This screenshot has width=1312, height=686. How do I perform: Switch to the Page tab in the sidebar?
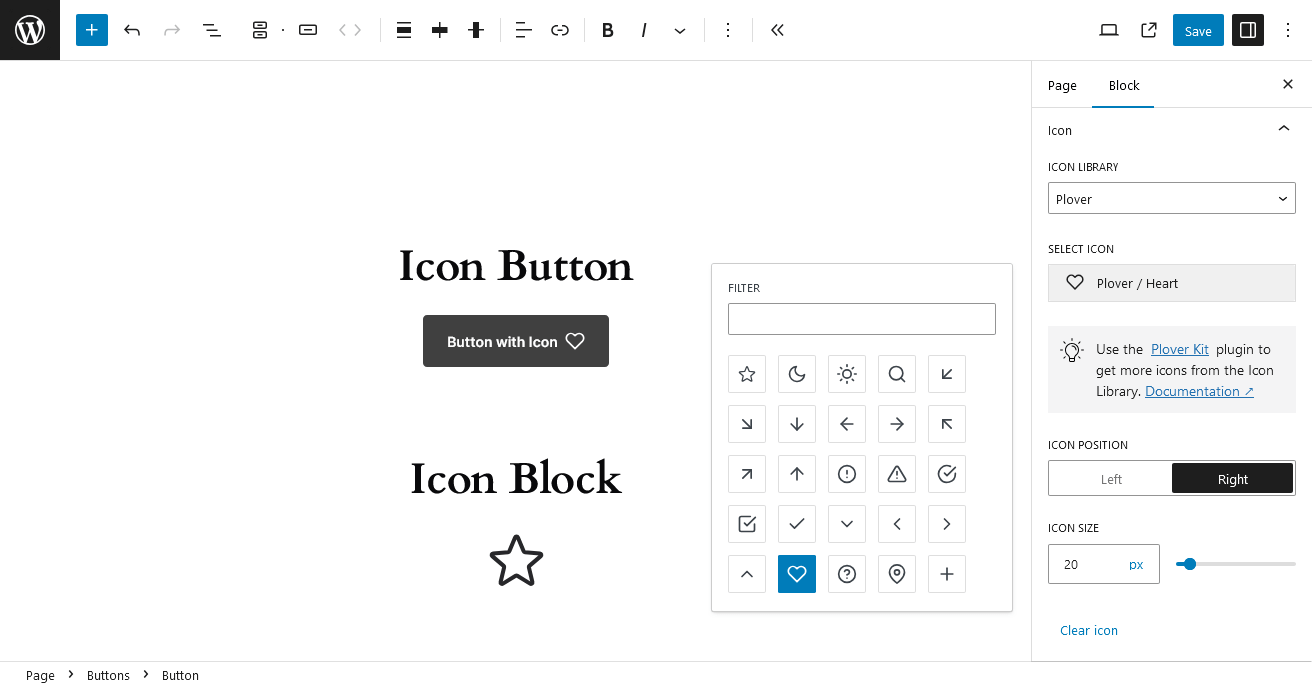coord(1062,85)
